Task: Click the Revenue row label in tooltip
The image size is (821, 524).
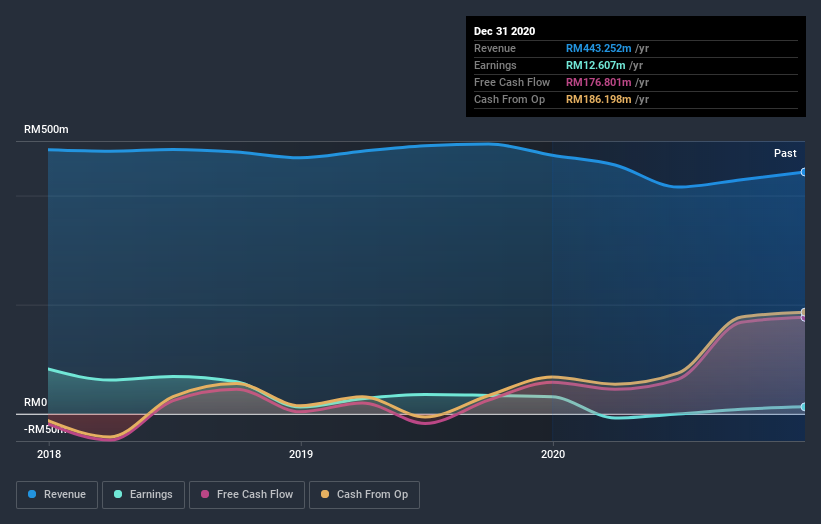Action: [495, 48]
